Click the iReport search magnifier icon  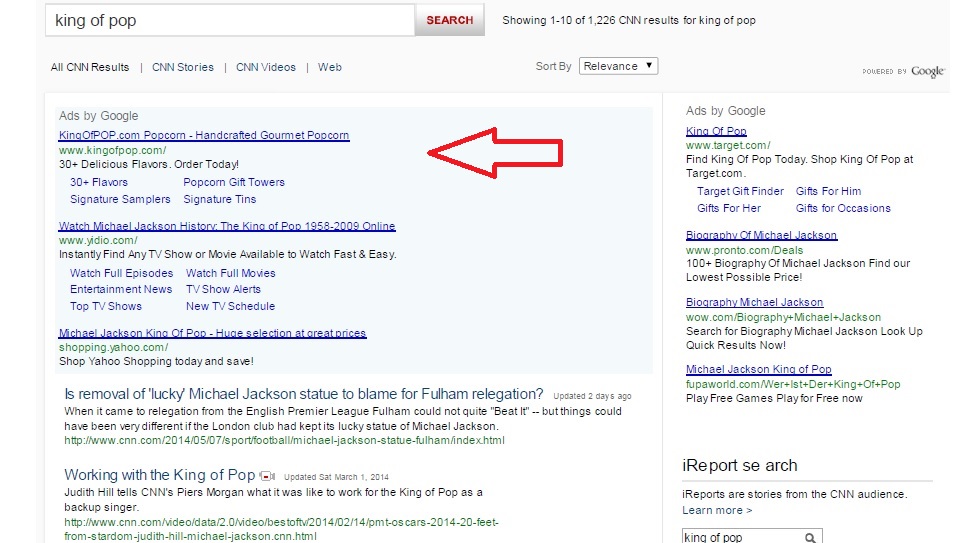pos(811,537)
